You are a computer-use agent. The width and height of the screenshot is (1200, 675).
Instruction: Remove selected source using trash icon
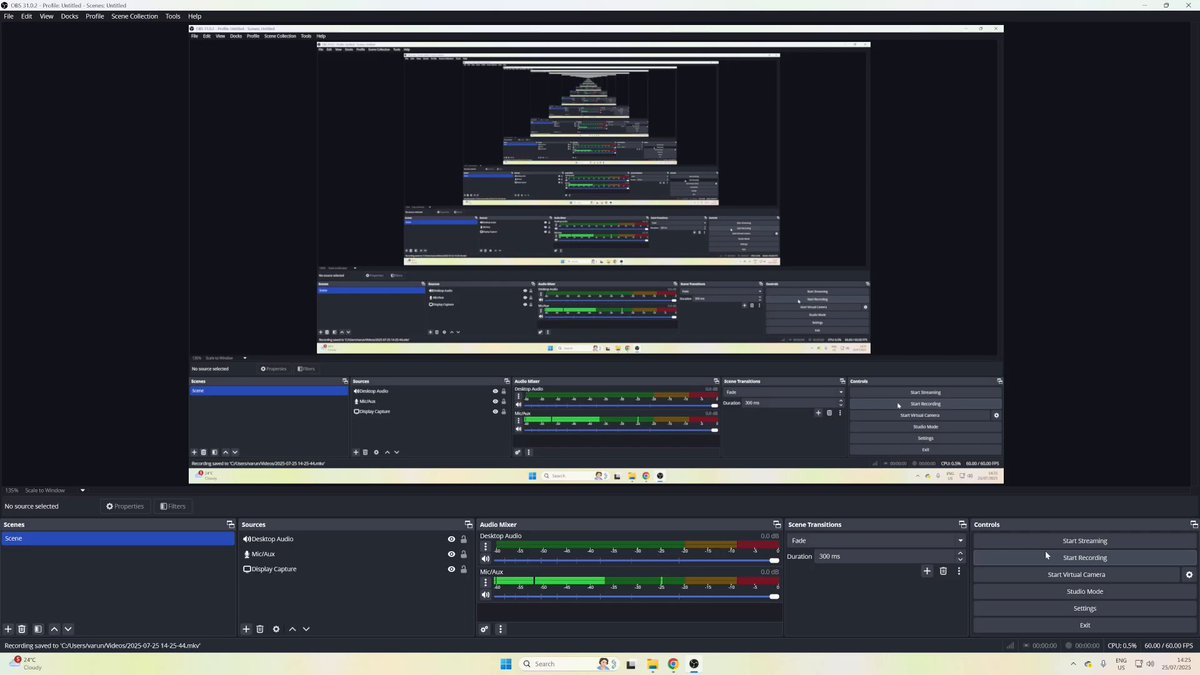260,629
